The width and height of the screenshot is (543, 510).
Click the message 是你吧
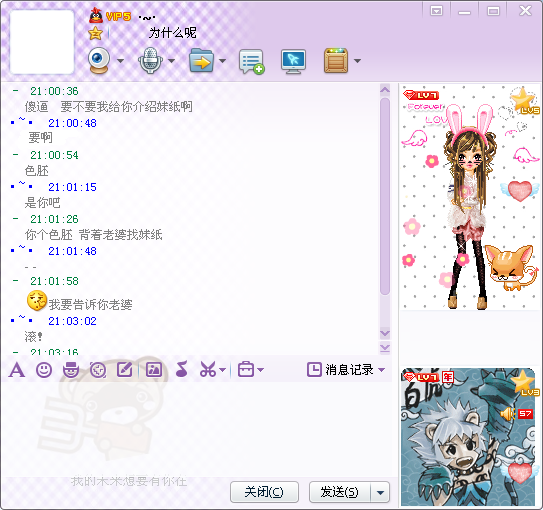click(42, 203)
